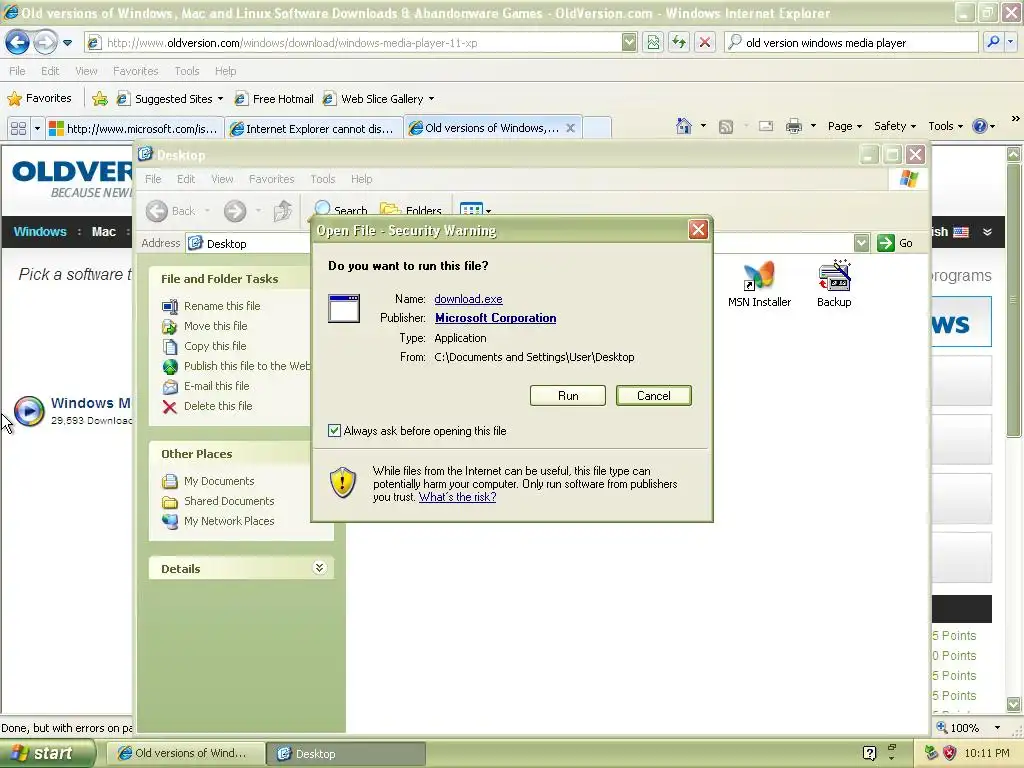This screenshot has width=1024, height=768.
Task: Open the IE zoom level 100% dropdown
Action: click(x=997, y=728)
